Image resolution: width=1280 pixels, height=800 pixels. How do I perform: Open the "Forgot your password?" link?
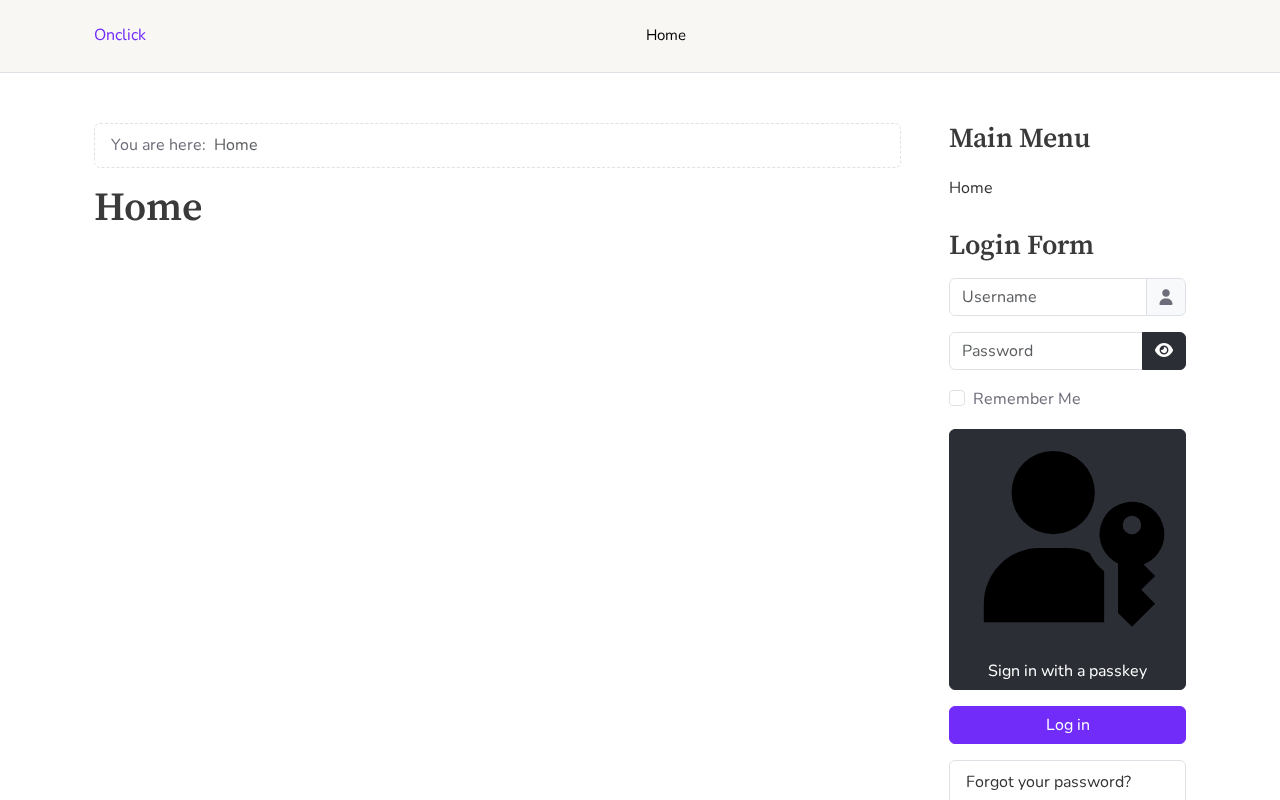pyautogui.click(x=1049, y=782)
